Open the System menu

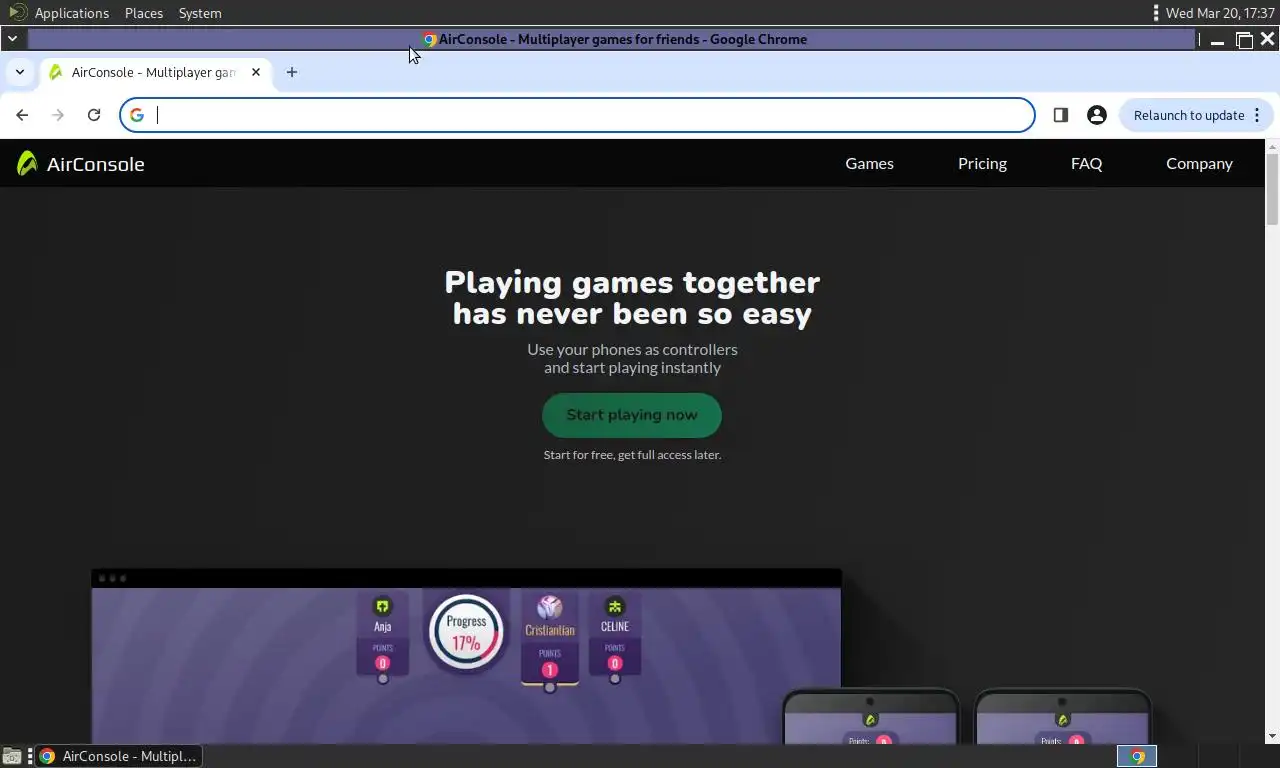pyautogui.click(x=200, y=13)
